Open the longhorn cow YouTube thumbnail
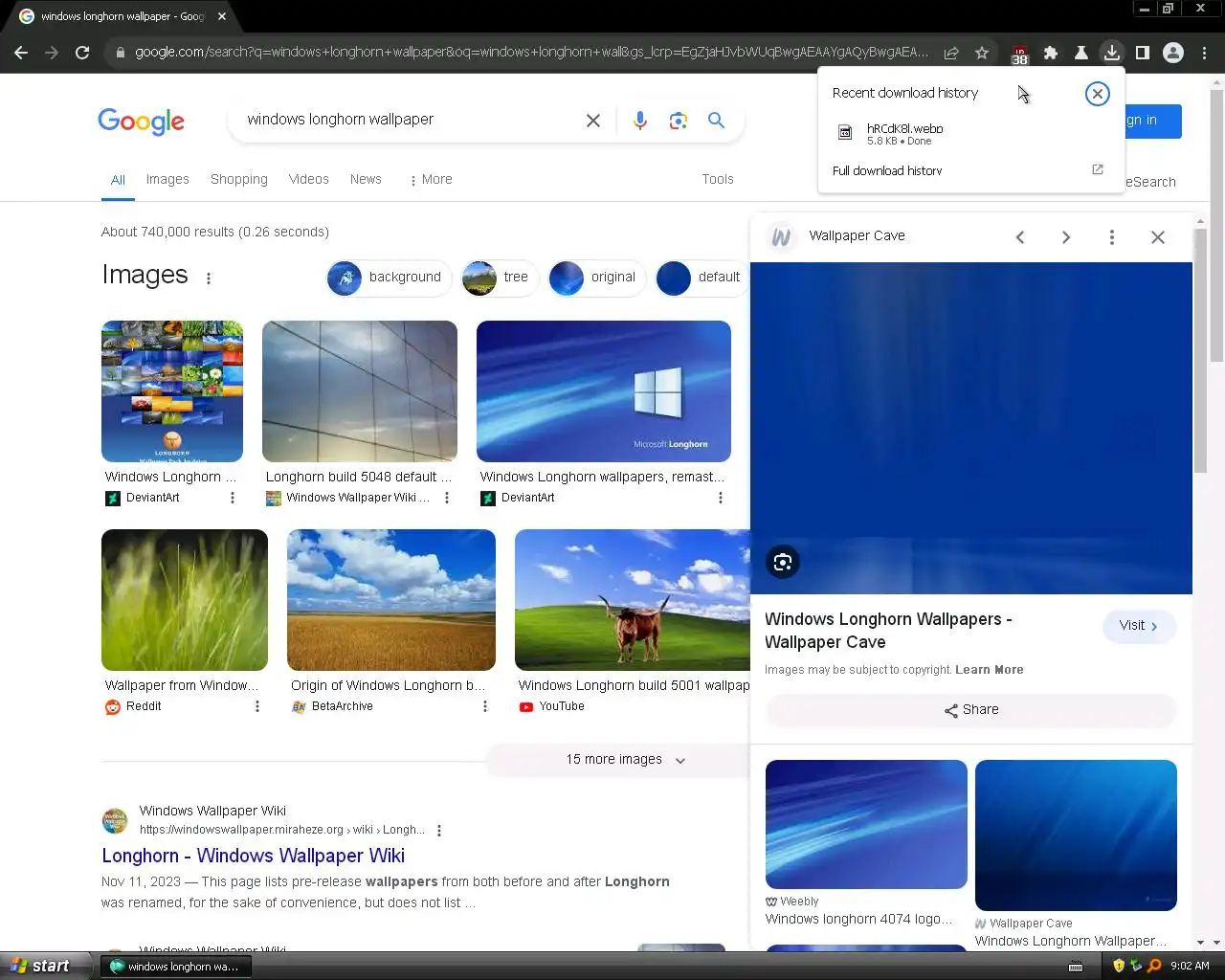 [633, 600]
